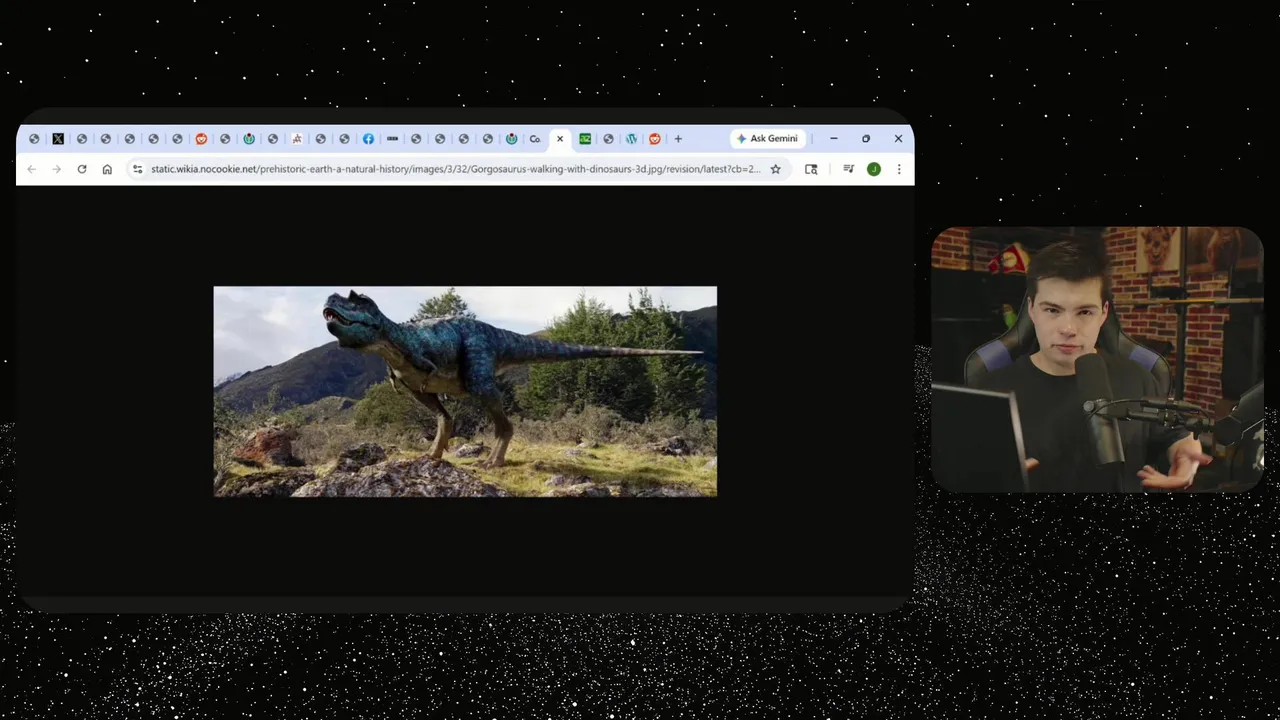Maximize the Chrome window
This screenshot has height=720, width=1280.
tap(866, 139)
